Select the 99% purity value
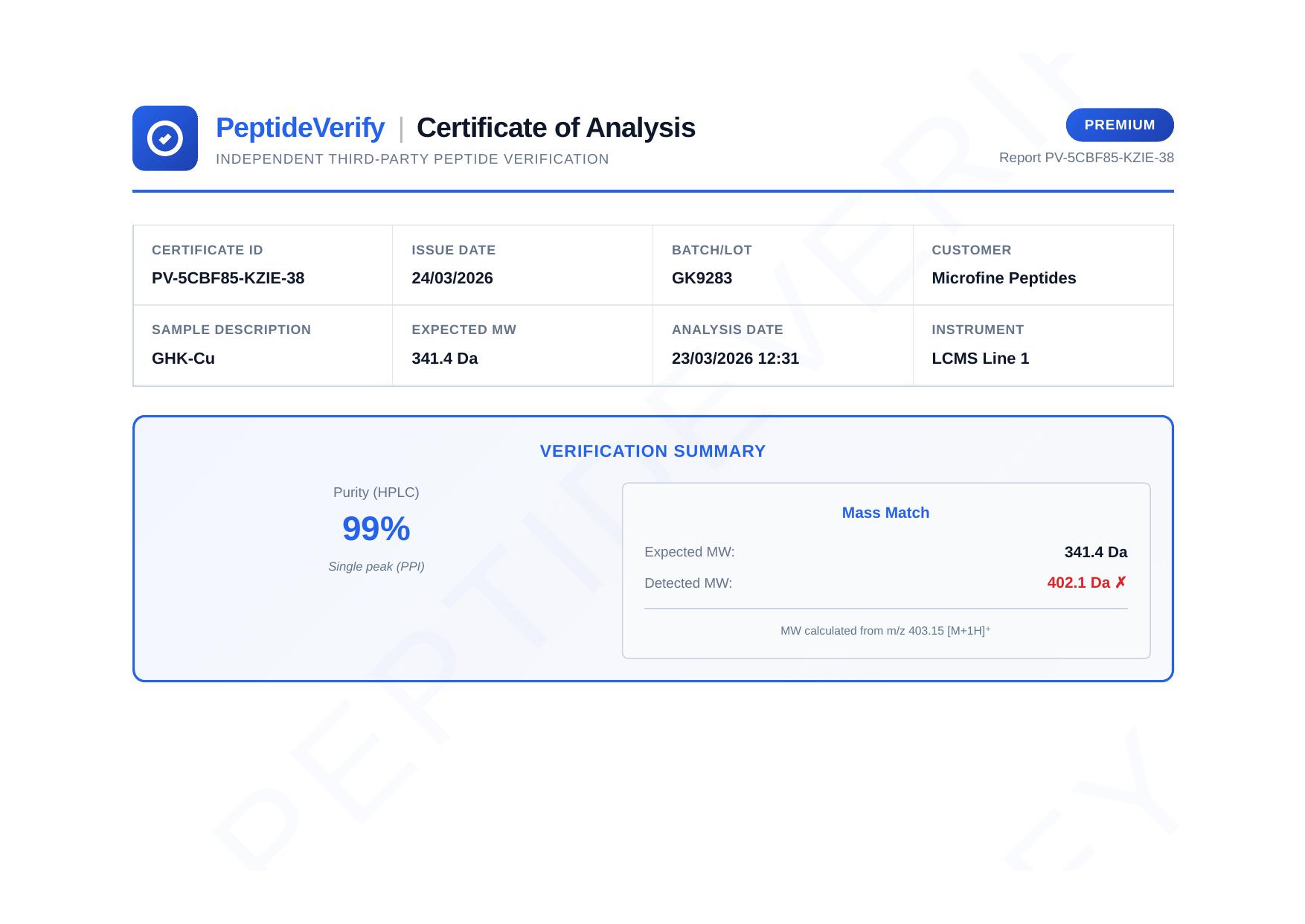Screen dimensions: 1305x924 [376, 529]
